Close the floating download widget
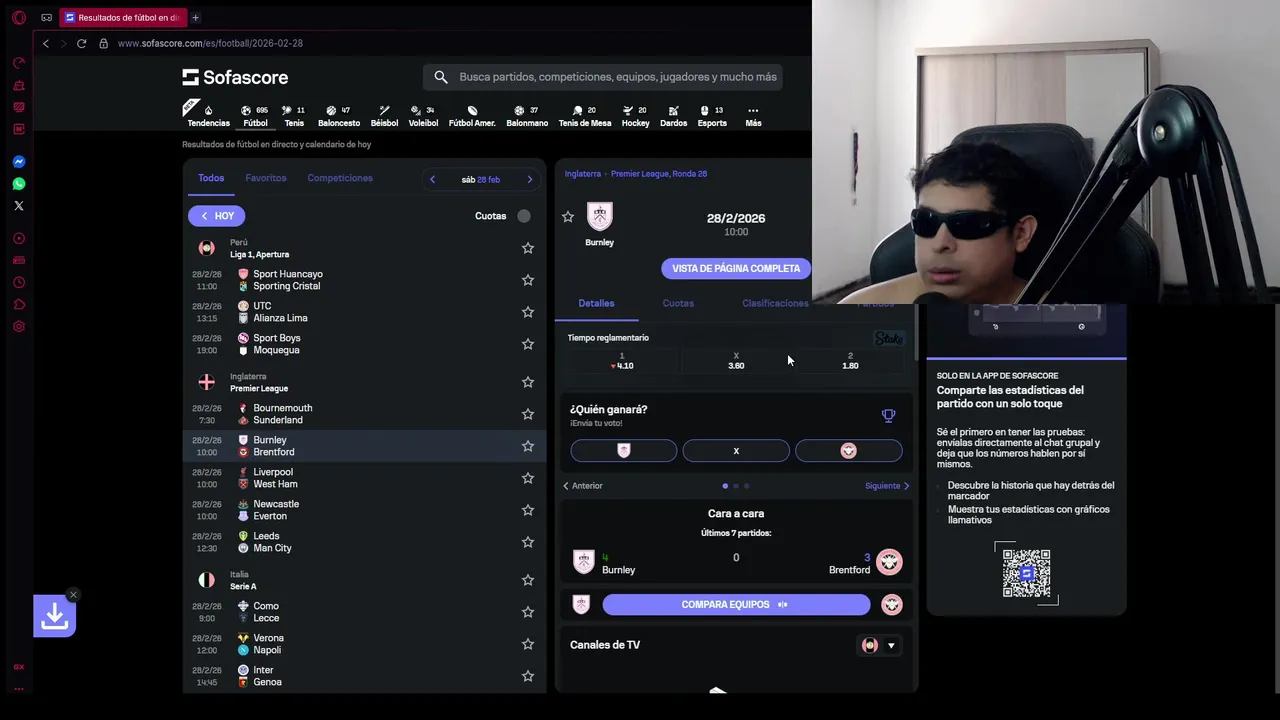 (73, 595)
